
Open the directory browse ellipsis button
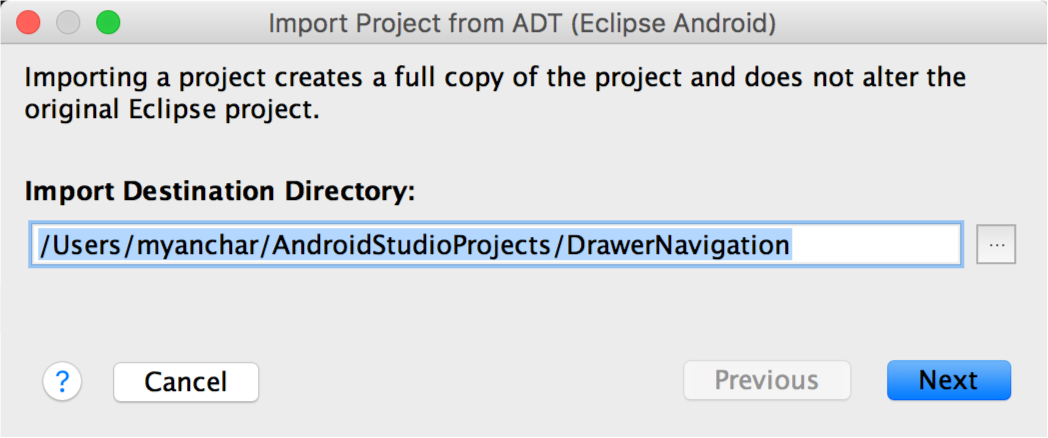tap(996, 245)
